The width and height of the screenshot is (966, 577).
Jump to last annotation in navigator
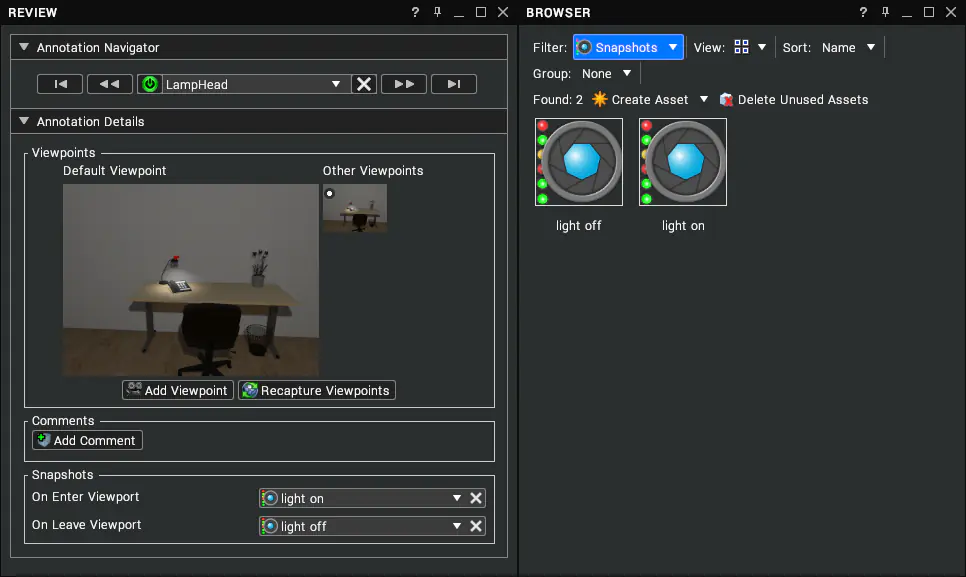453,84
